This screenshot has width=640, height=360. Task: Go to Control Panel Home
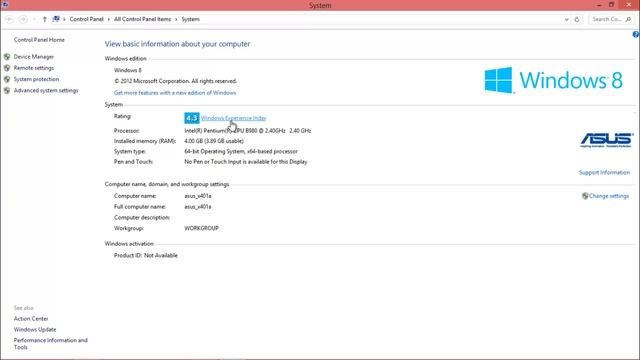pos(39,40)
